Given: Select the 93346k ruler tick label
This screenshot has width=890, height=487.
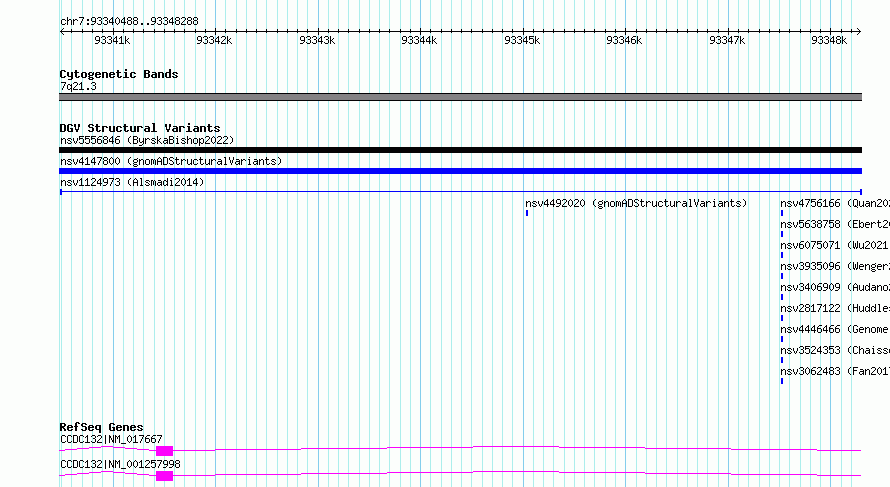Looking at the screenshot, I should click(624, 40).
